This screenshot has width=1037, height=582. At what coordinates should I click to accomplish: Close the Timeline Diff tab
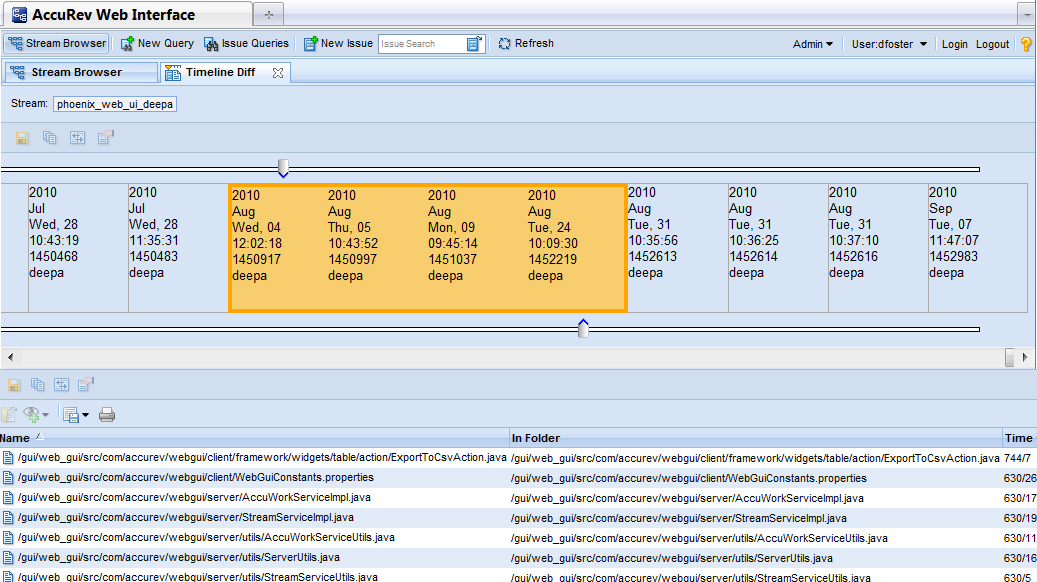pyautogui.click(x=278, y=73)
